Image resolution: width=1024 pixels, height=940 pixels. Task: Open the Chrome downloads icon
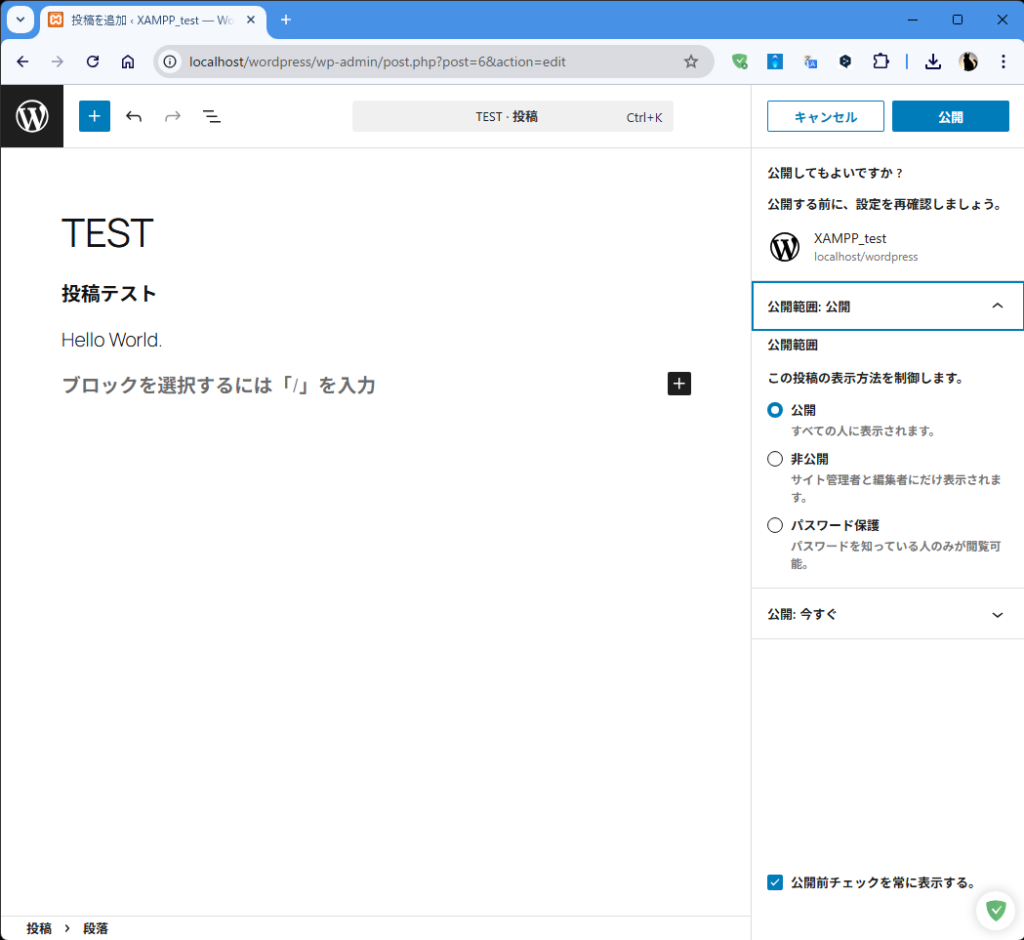click(932, 62)
